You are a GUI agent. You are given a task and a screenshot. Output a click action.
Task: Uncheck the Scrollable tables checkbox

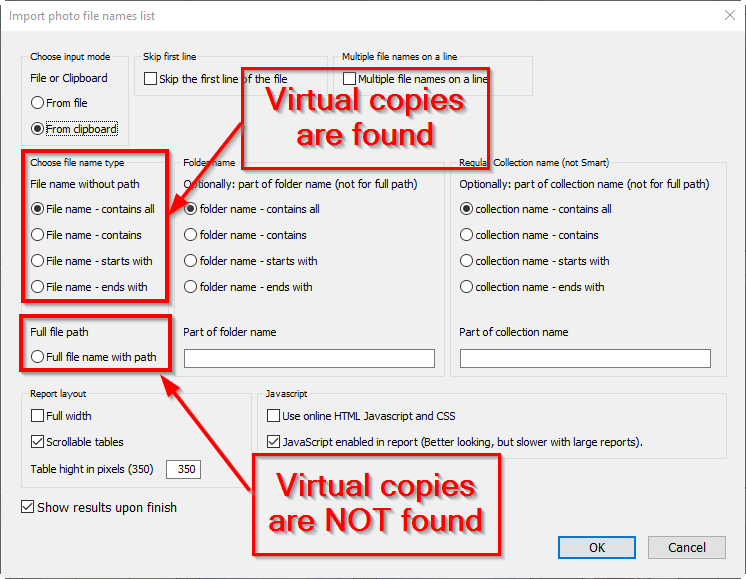(38, 442)
